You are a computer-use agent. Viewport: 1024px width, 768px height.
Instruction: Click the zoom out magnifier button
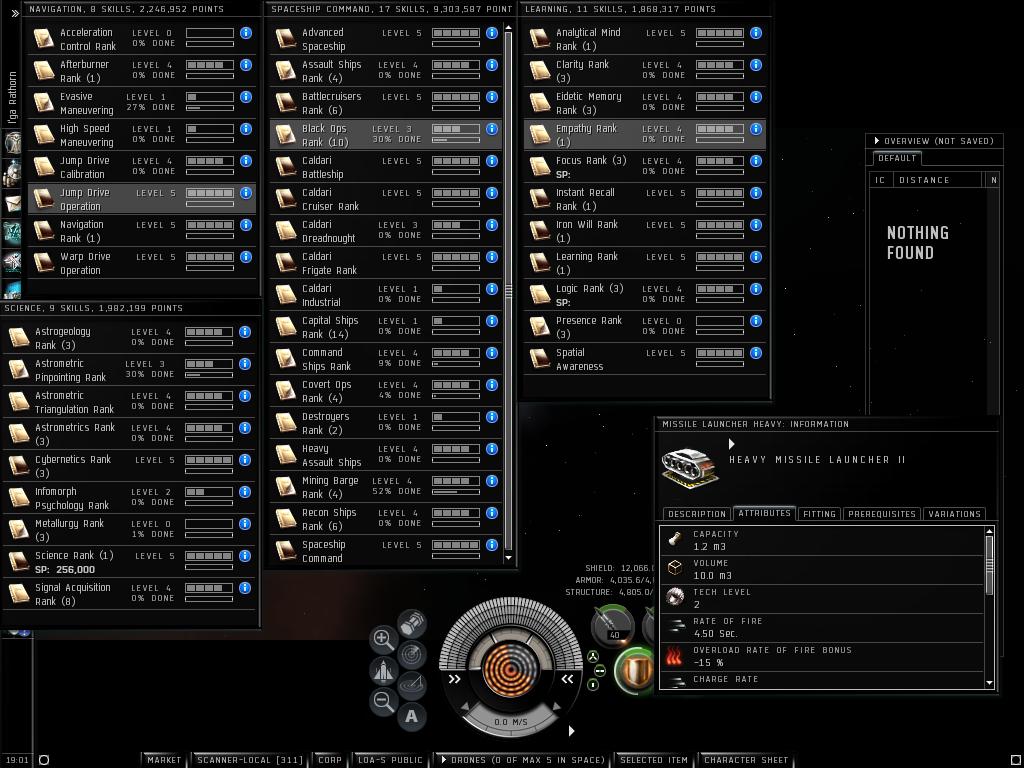coord(383,701)
